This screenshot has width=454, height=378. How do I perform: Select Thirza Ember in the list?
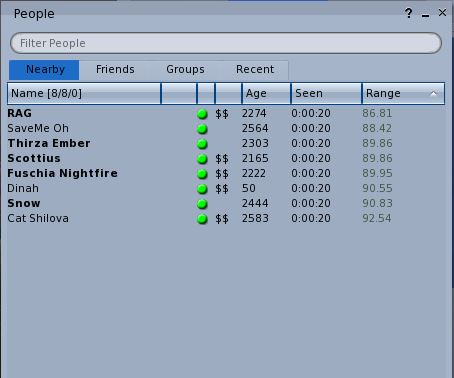[x=49, y=143]
